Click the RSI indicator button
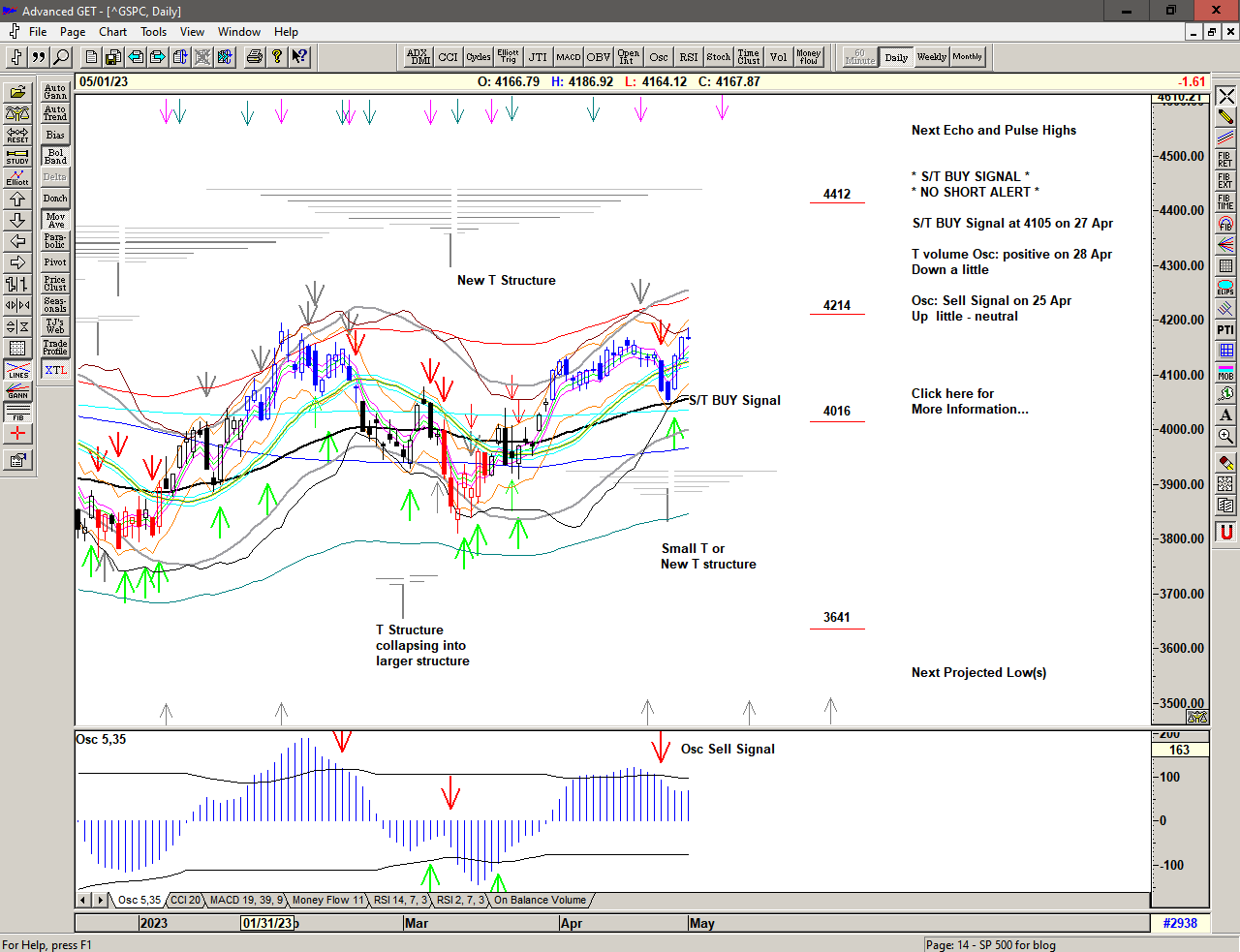The width and height of the screenshot is (1240, 952). (x=688, y=57)
